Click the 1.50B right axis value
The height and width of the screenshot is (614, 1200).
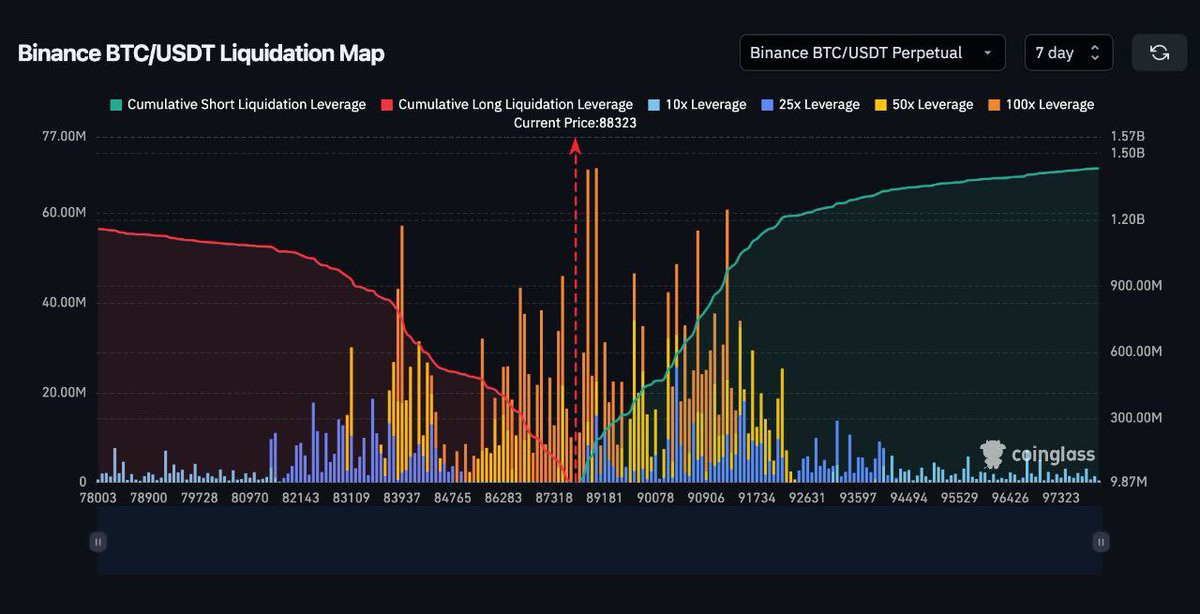tap(1127, 153)
